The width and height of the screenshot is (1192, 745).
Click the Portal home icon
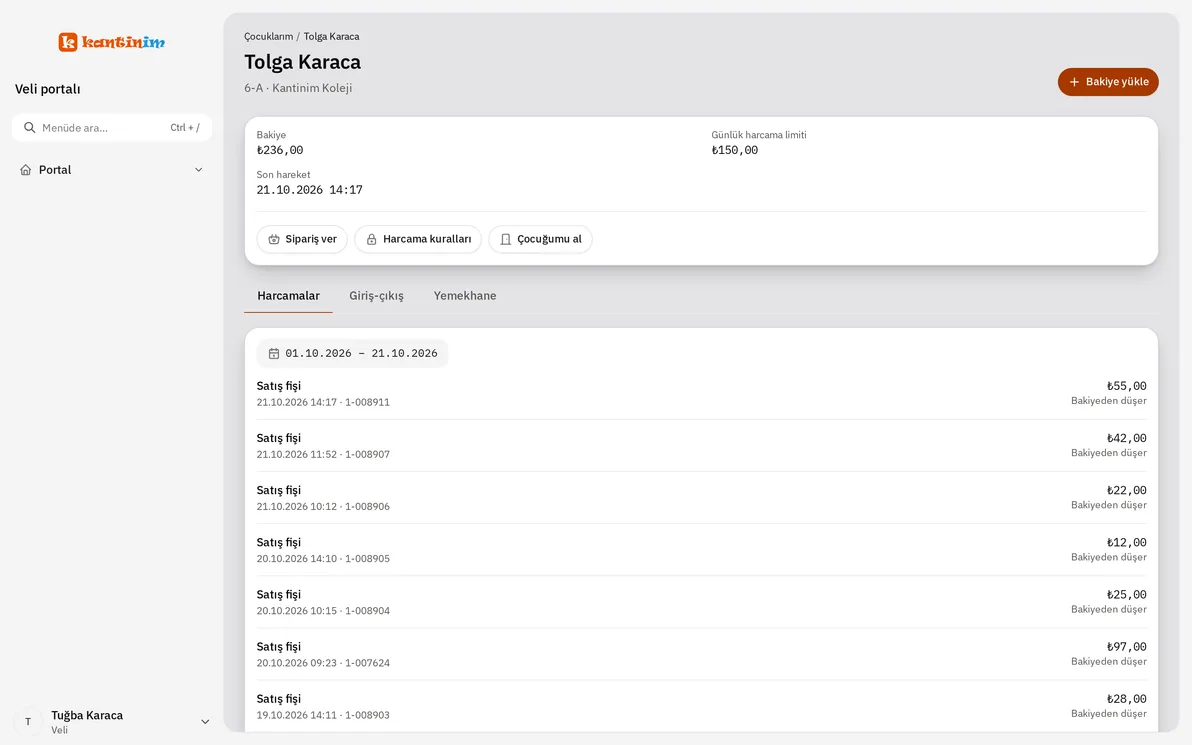click(26, 170)
